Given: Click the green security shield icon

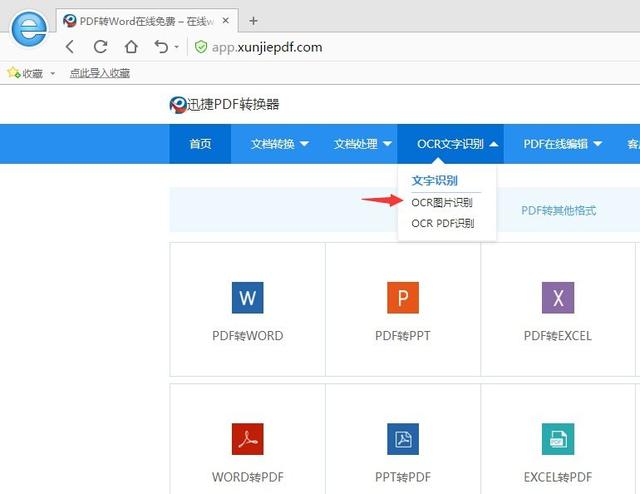Looking at the screenshot, I should click(201, 47).
